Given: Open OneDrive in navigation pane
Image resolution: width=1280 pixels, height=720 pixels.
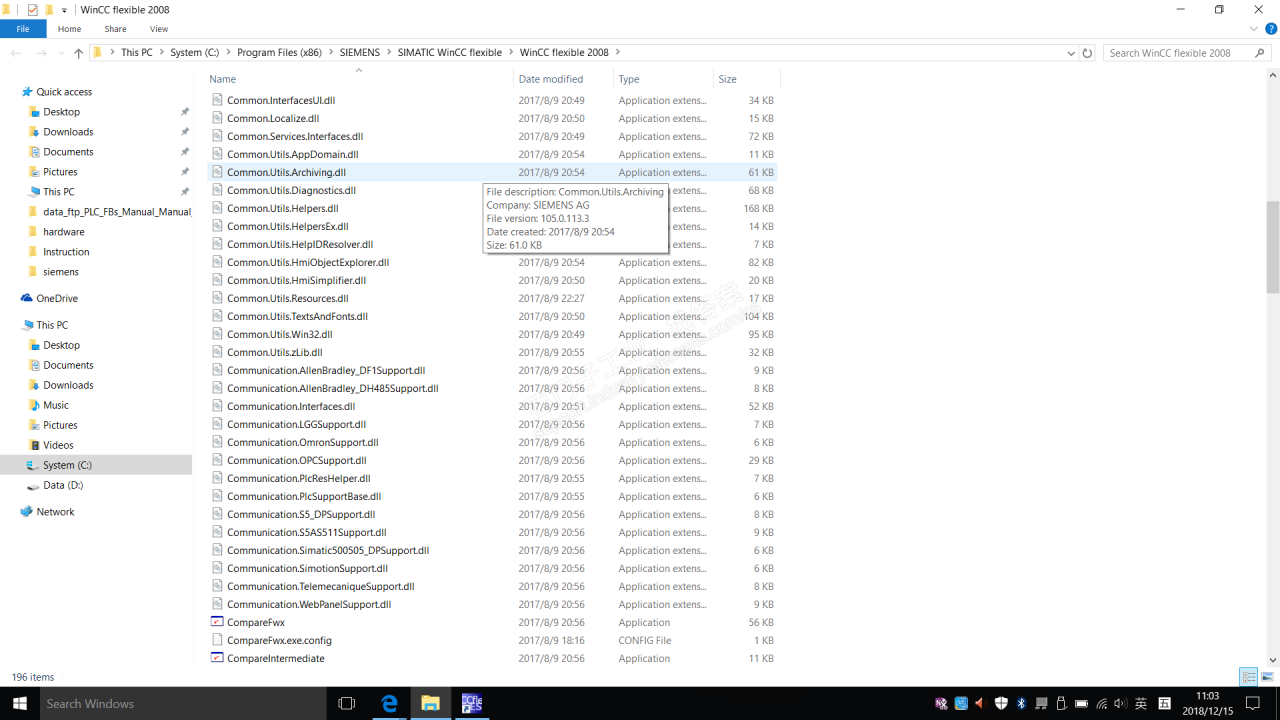Looking at the screenshot, I should pyautogui.click(x=56, y=298).
